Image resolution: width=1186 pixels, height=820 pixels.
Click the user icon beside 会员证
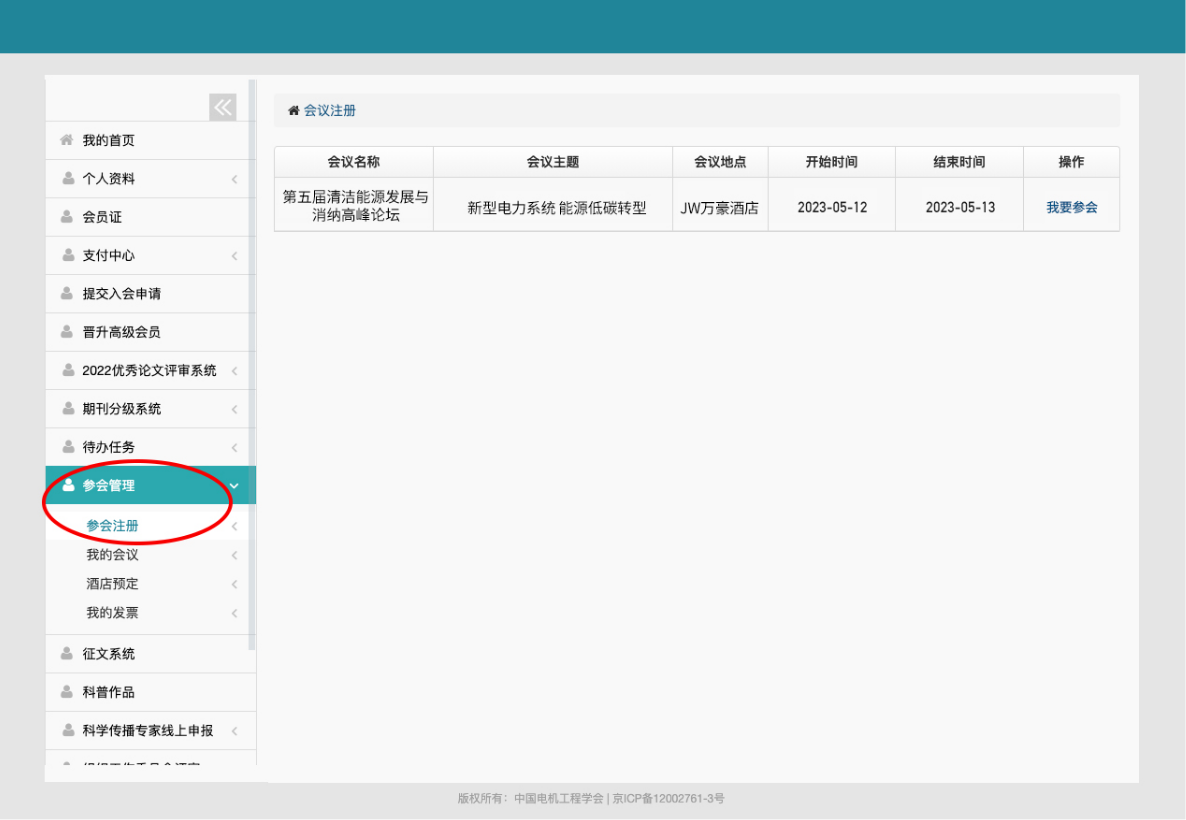click(68, 217)
